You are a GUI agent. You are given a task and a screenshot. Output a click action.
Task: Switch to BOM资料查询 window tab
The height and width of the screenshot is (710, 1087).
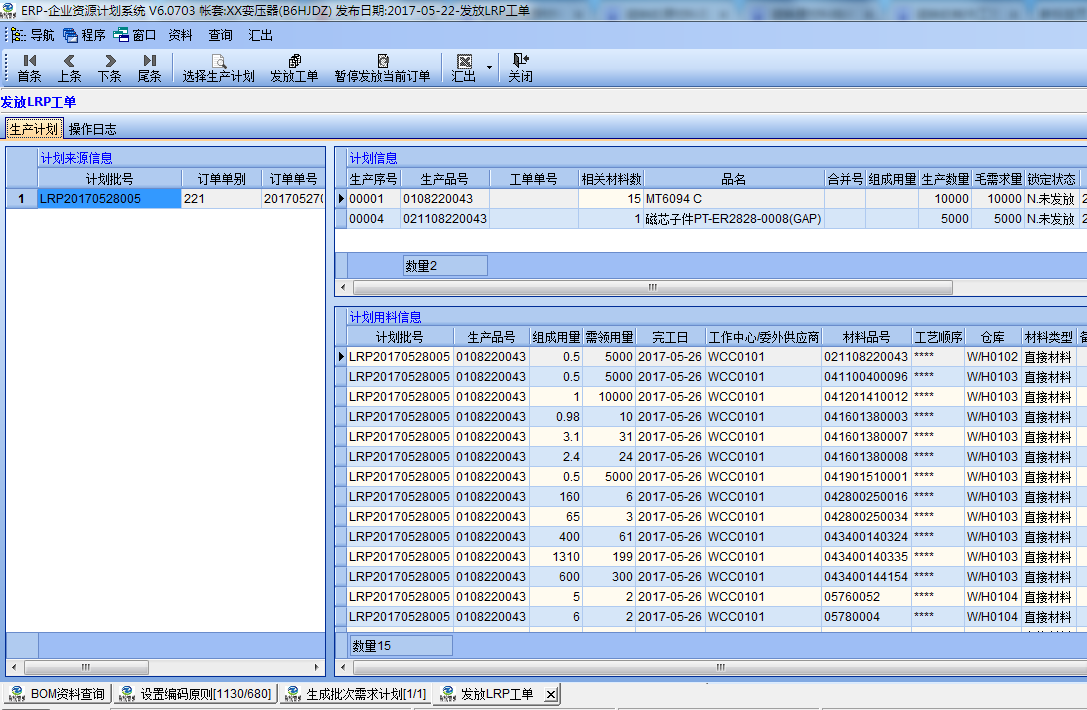[x=58, y=694]
